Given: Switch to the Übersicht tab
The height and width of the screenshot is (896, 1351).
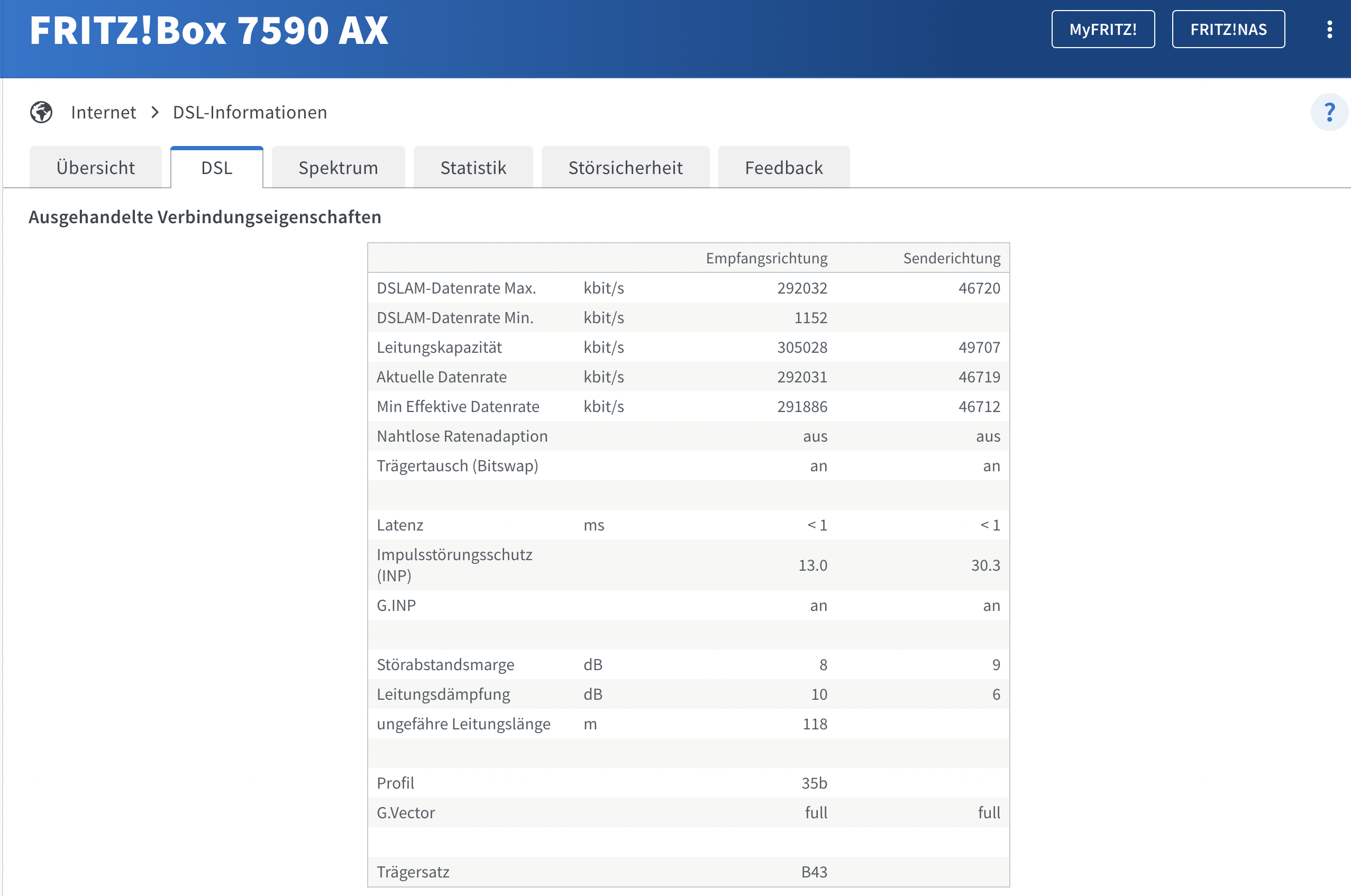Looking at the screenshot, I should (x=95, y=168).
